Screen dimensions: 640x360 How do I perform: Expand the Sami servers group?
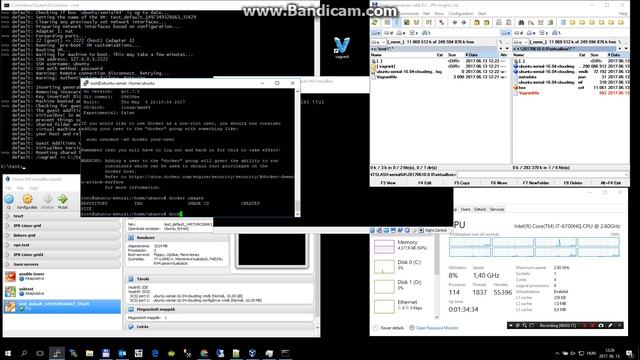point(8,264)
